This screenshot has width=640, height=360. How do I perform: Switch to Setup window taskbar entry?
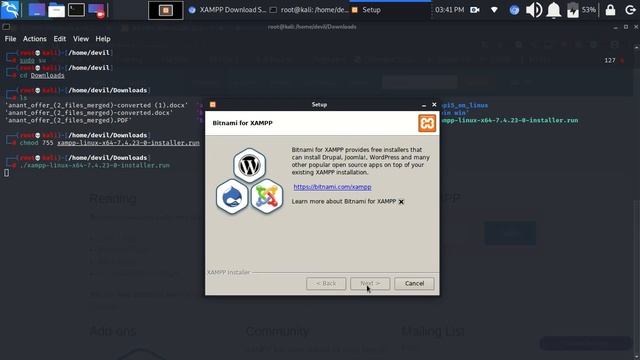point(391,10)
